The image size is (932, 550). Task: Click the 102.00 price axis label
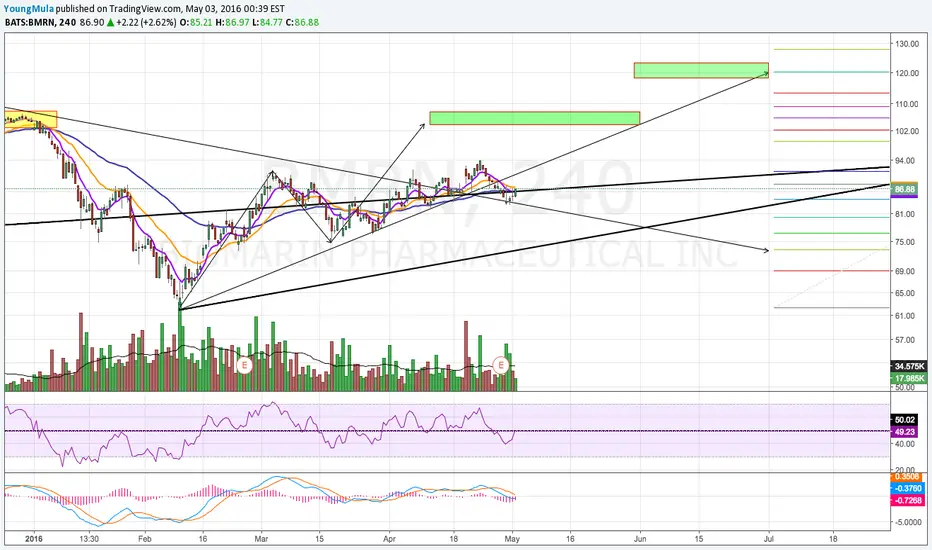point(906,131)
